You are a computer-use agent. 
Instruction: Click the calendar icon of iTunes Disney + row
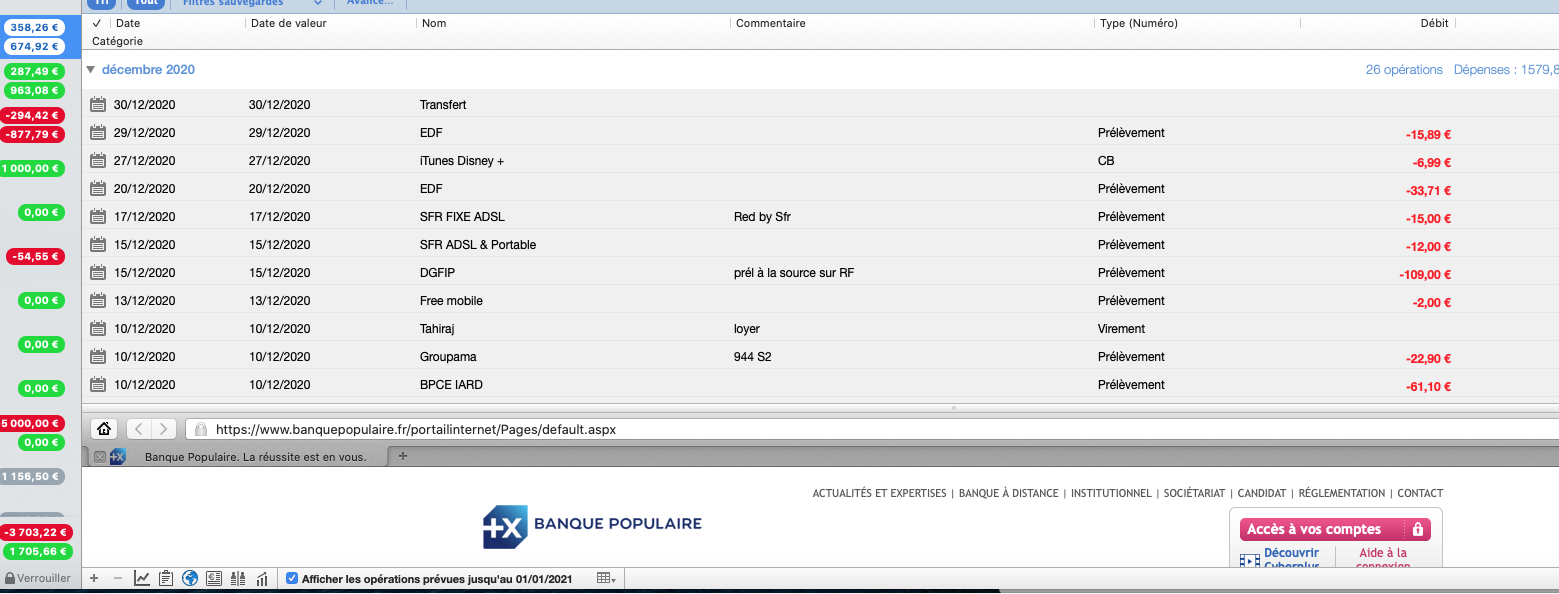97,160
